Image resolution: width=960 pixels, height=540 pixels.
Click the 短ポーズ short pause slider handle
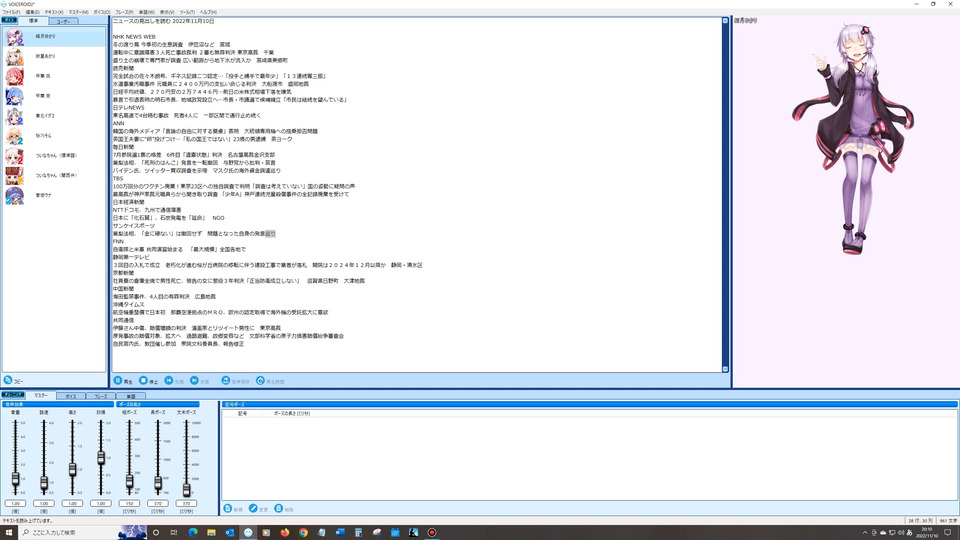click(x=129, y=481)
